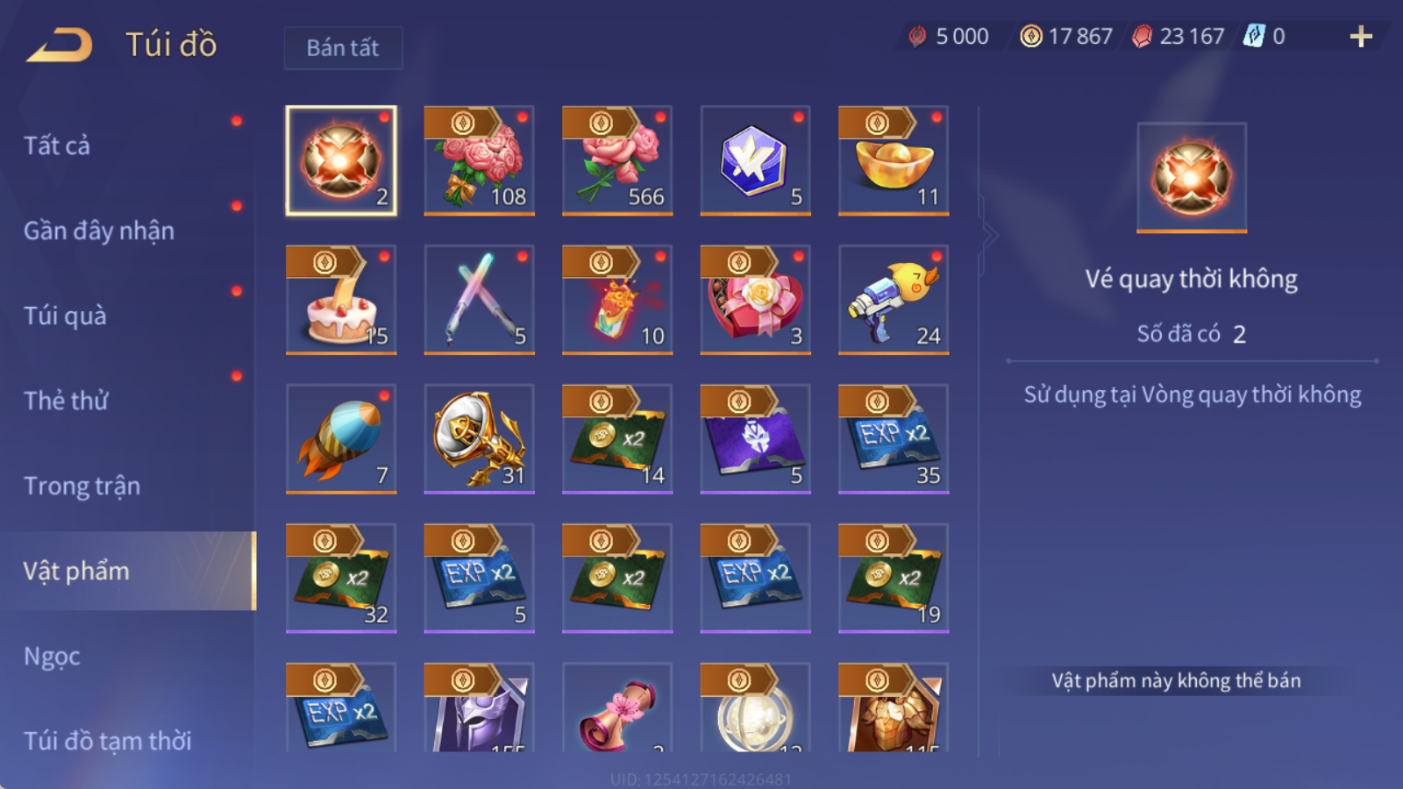1403x789 pixels.
Task: Collapse the item detail panel arrow
Action: pyautogui.click(x=989, y=236)
